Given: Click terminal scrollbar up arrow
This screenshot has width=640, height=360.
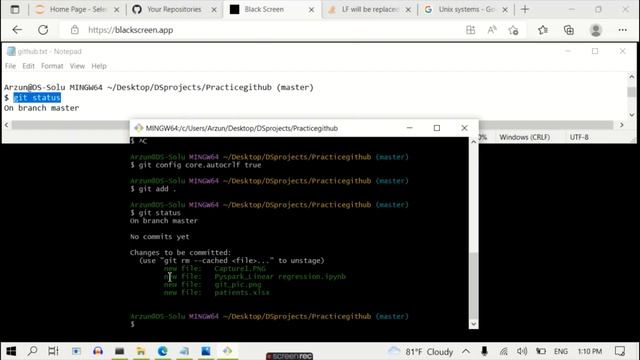Looking at the screenshot, I should click(x=473, y=142).
